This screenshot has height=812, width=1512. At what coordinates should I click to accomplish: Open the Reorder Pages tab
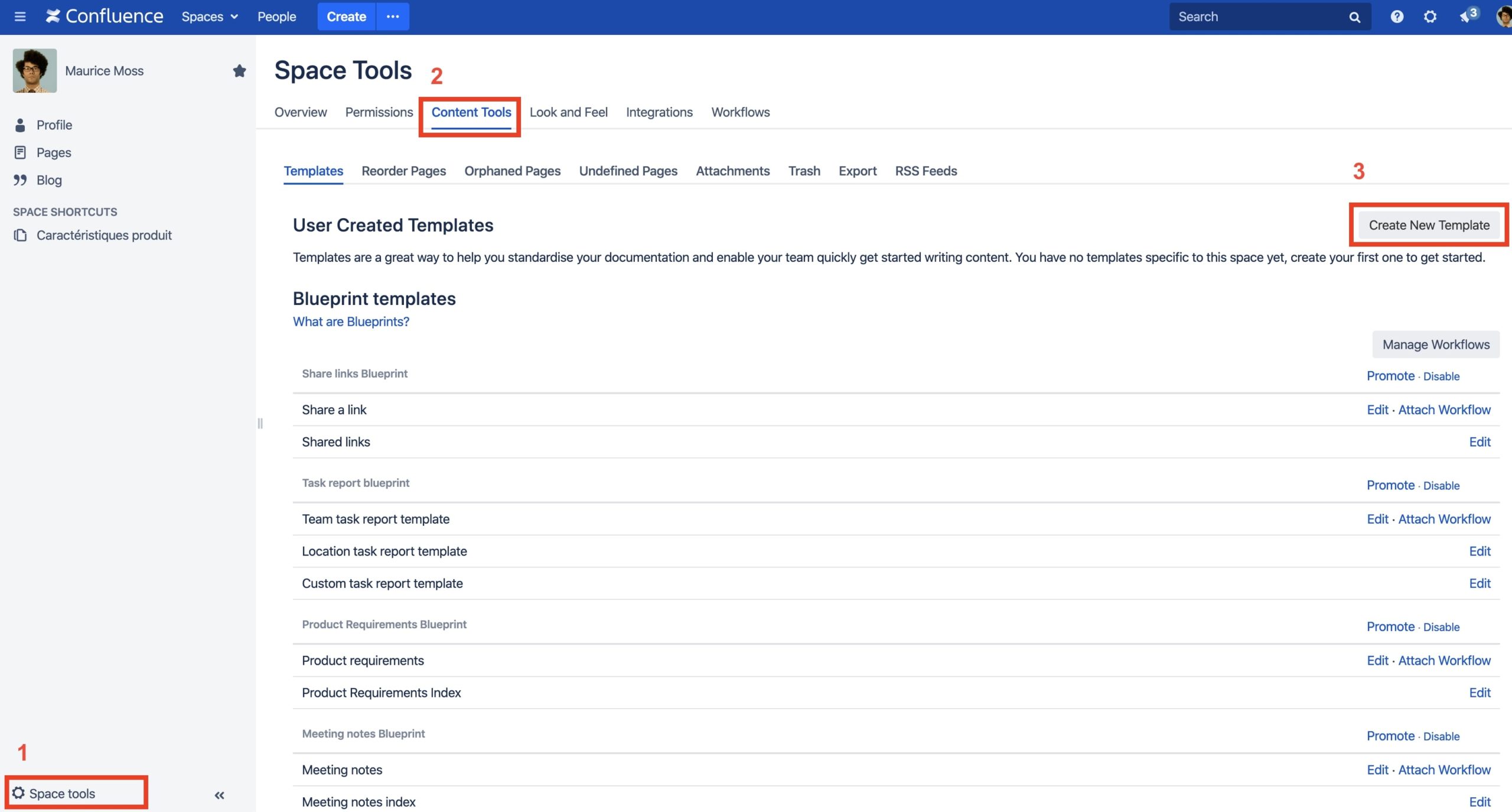[404, 171]
